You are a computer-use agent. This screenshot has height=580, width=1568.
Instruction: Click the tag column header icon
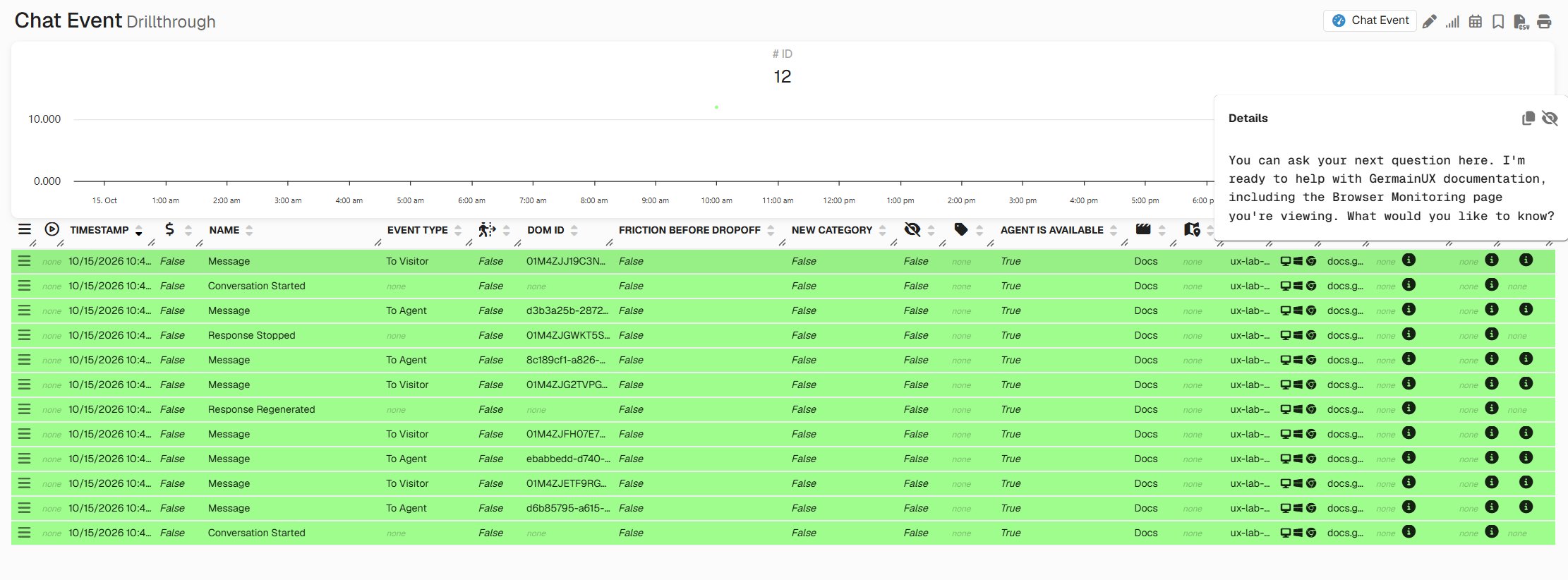[x=960, y=229]
